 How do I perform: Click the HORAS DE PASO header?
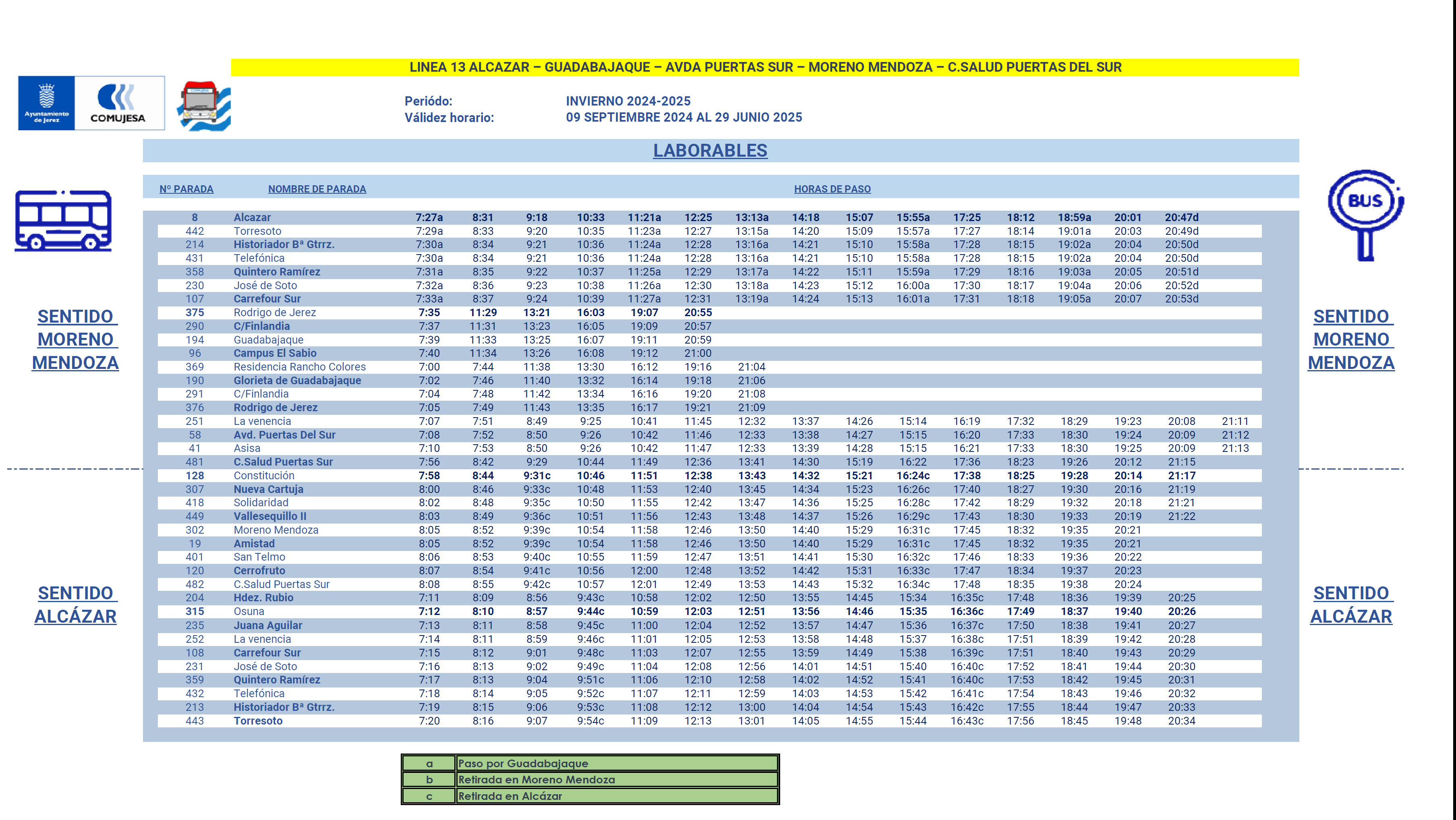coord(832,189)
